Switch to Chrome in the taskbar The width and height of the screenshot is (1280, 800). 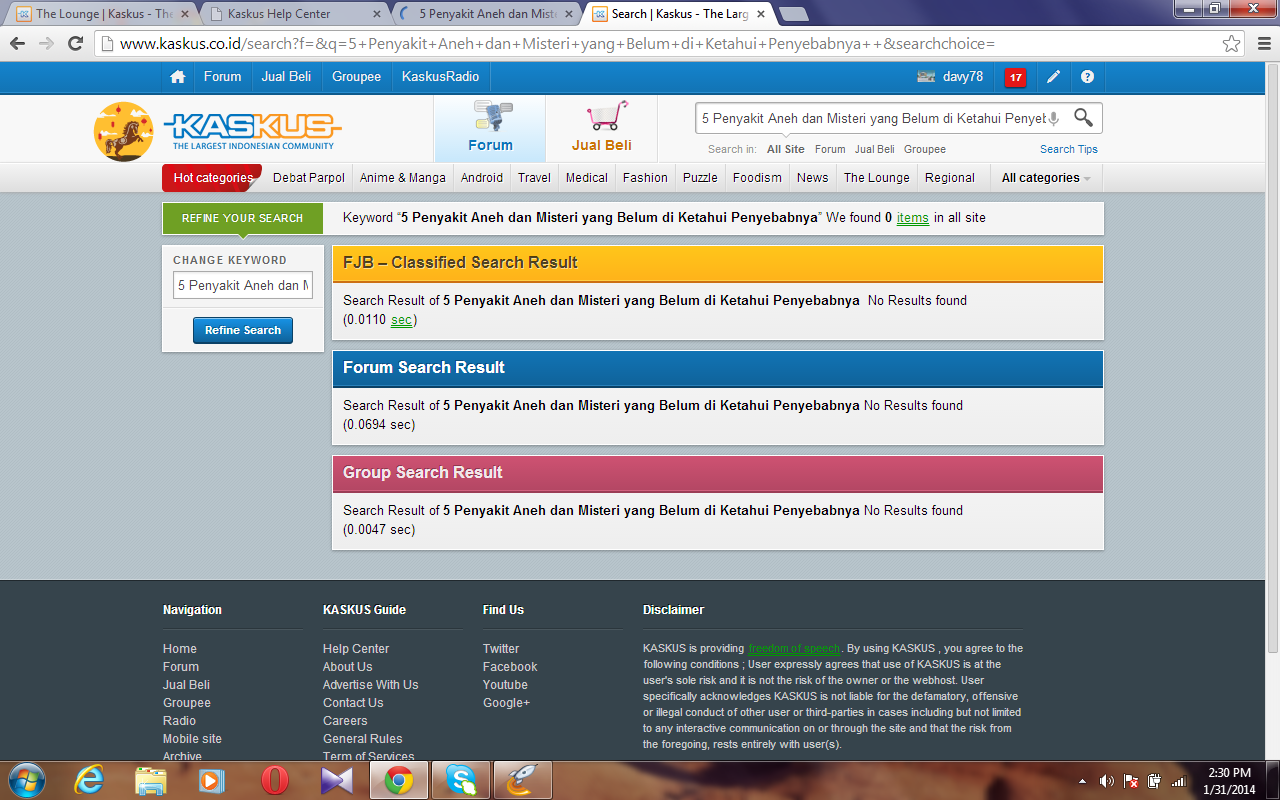point(399,780)
